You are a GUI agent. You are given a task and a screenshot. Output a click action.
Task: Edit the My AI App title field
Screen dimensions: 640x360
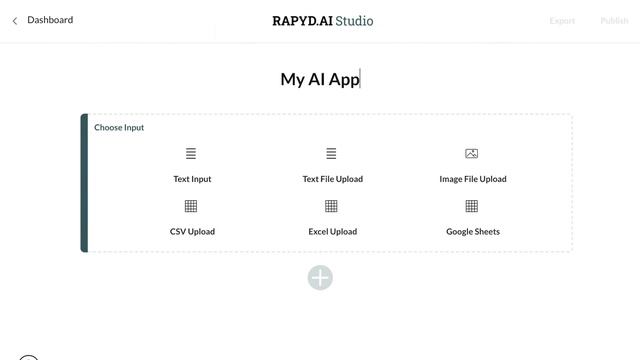320,79
